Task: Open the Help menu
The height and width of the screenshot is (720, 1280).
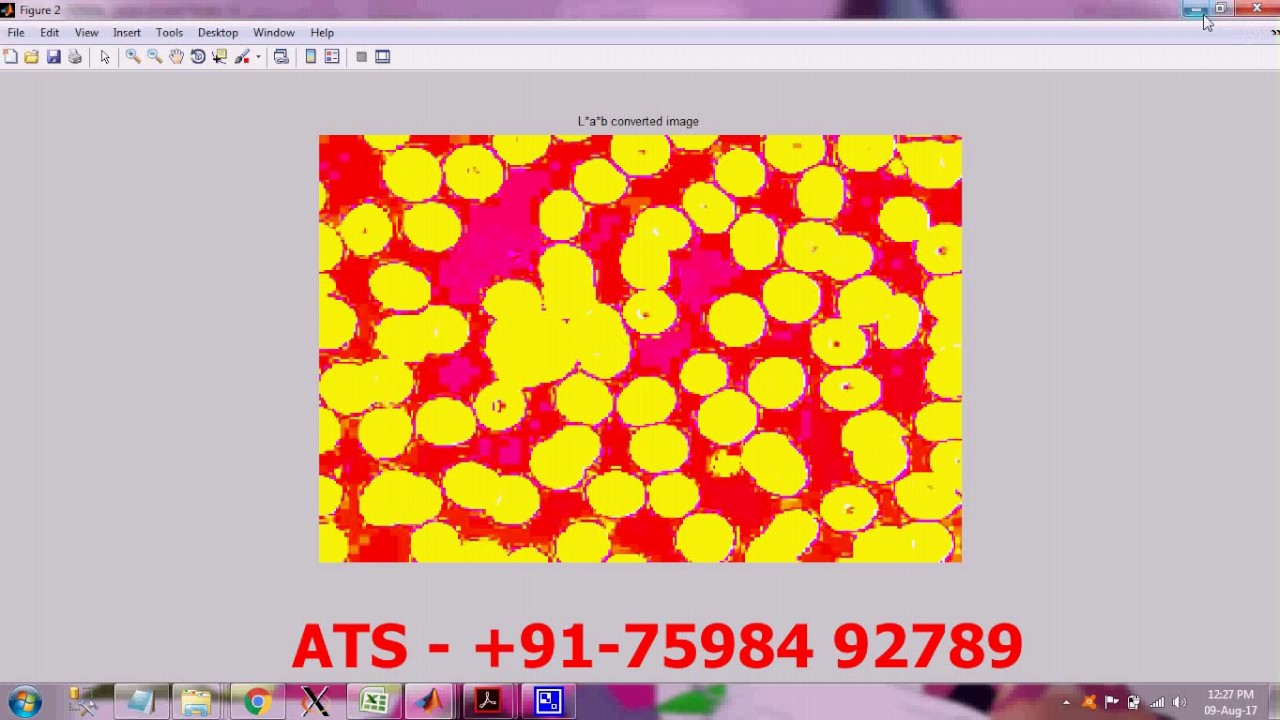Action: point(322,33)
